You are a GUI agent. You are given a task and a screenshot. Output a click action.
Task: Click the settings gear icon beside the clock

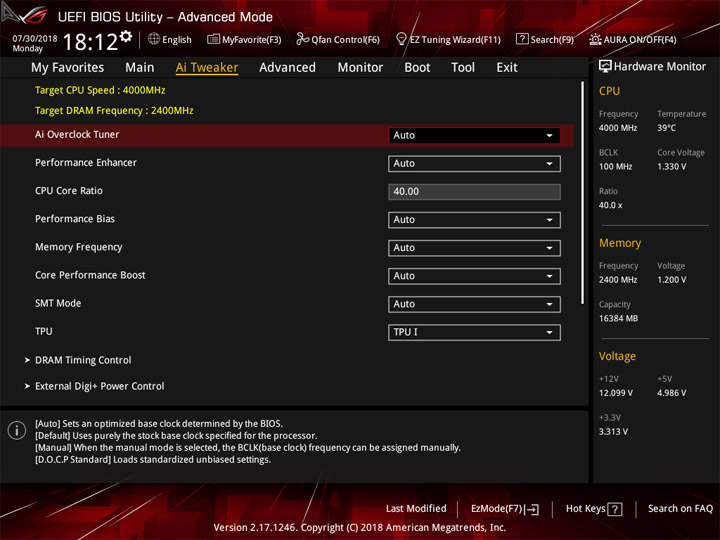(126, 37)
